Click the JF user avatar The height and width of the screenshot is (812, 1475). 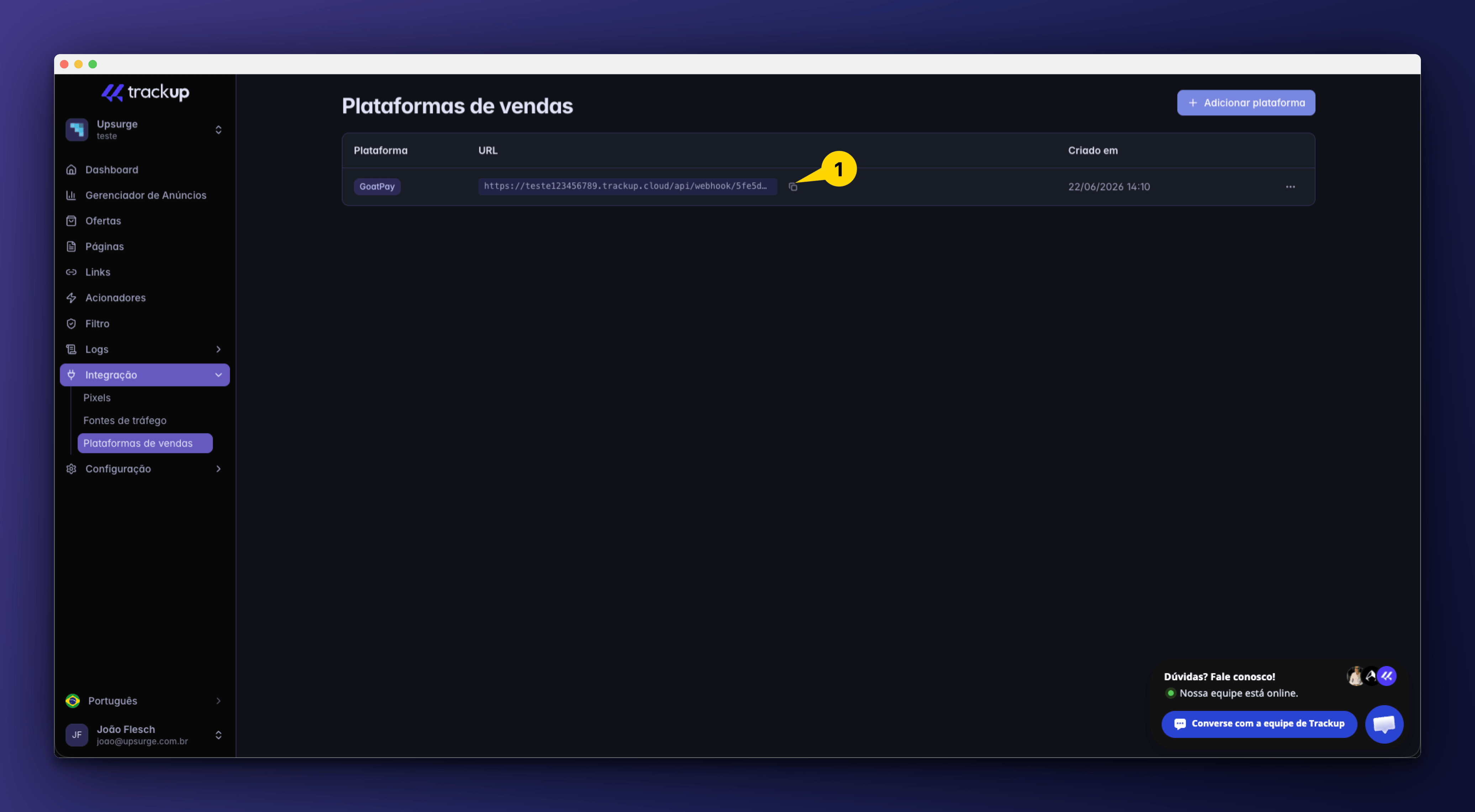point(77,735)
